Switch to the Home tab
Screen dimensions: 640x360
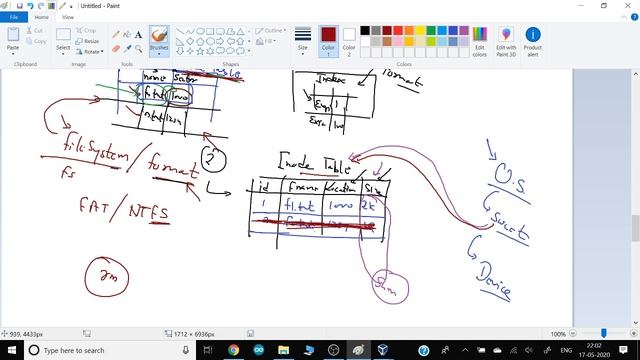[41, 17]
